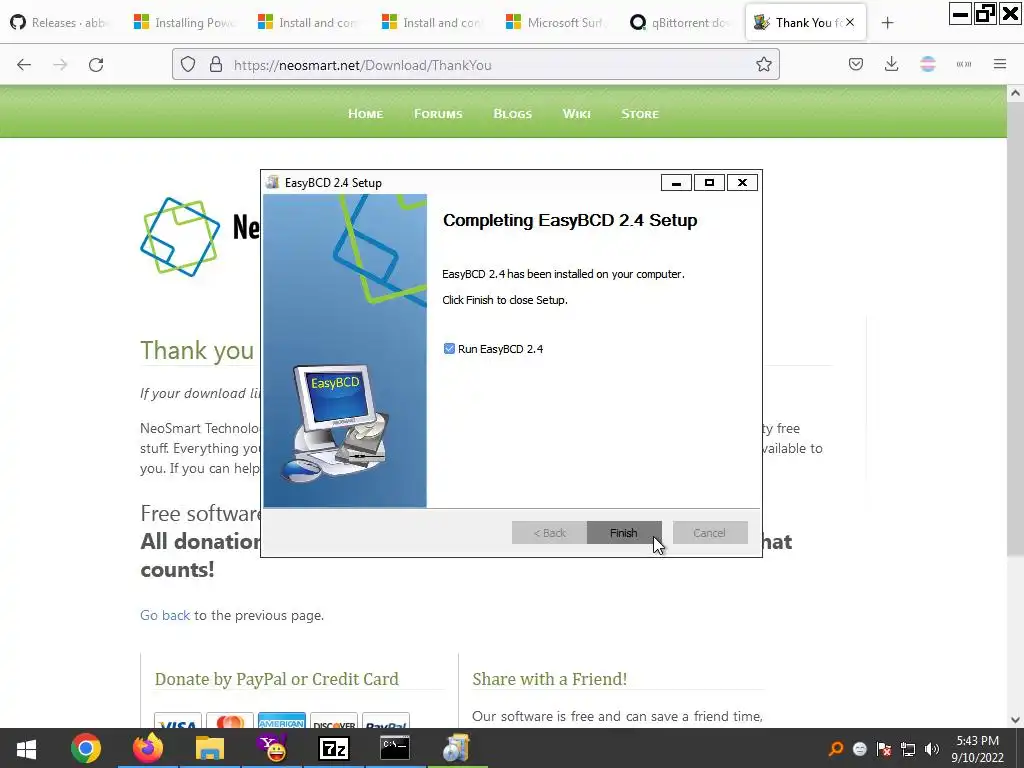The width and height of the screenshot is (1024, 768).
Task: Uncheck the Run EasyBCD 2.4 checkbox
Action: coord(449,349)
